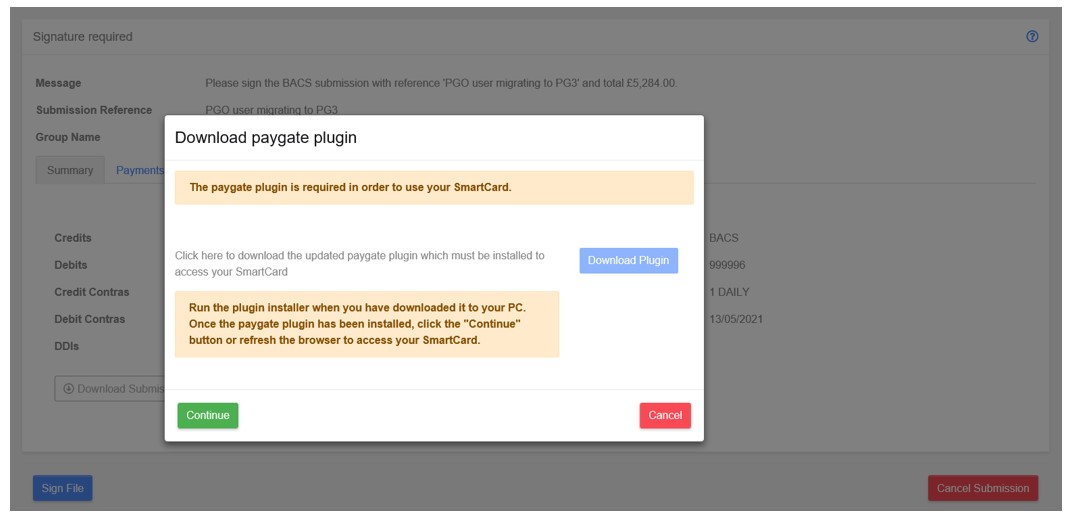Screen dimensions: 1068x515
Task: Switch to the Summary tab
Action: point(70,170)
